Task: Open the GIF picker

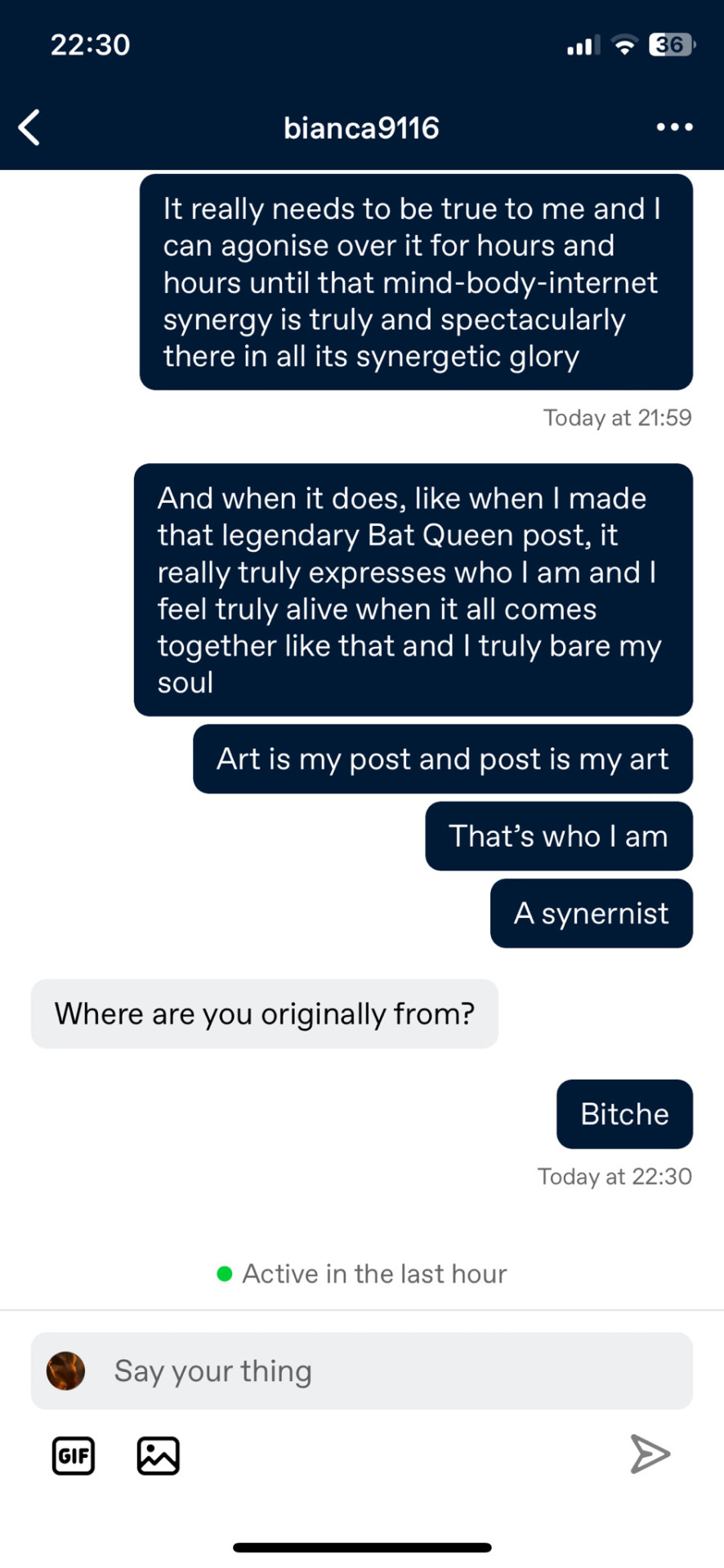Action: click(74, 1455)
